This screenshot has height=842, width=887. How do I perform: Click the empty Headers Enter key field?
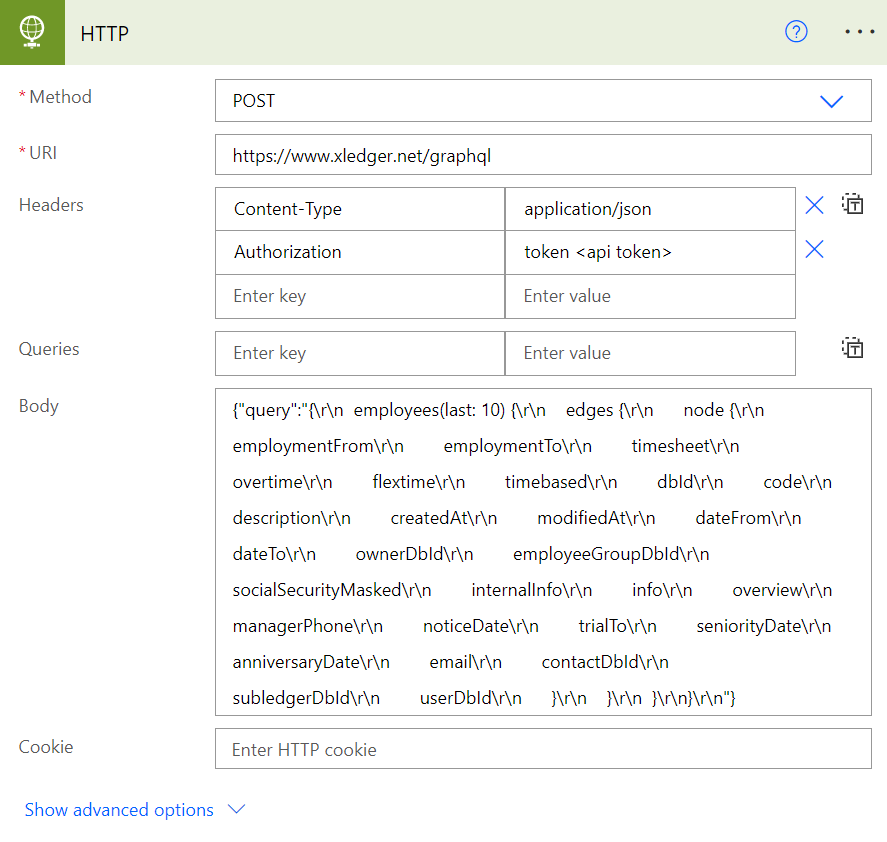point(360,297)
